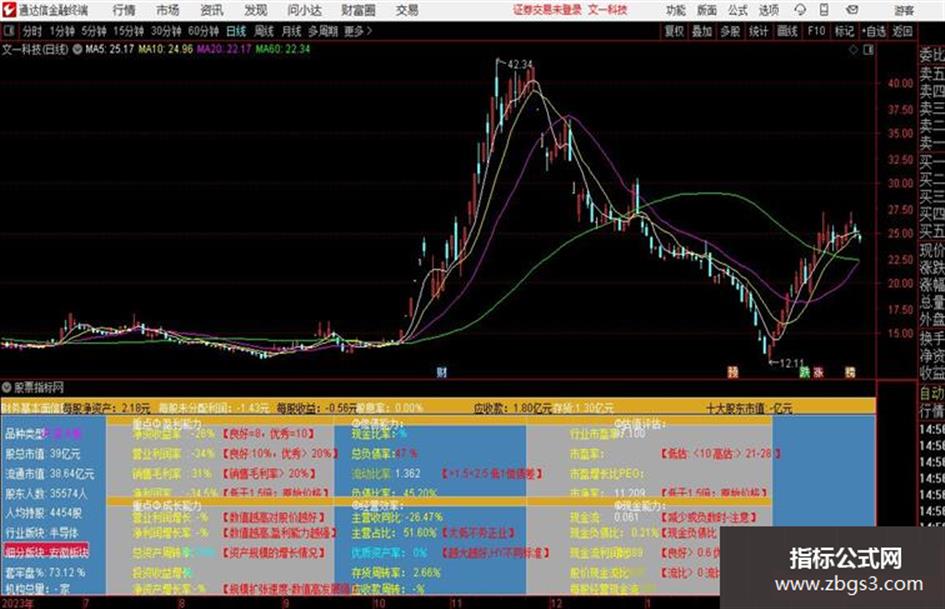Screen dimensions: 945x609
Task: Switch to 15分钟 timeframe
Action: pyautogui.click(x=129, y=31)
